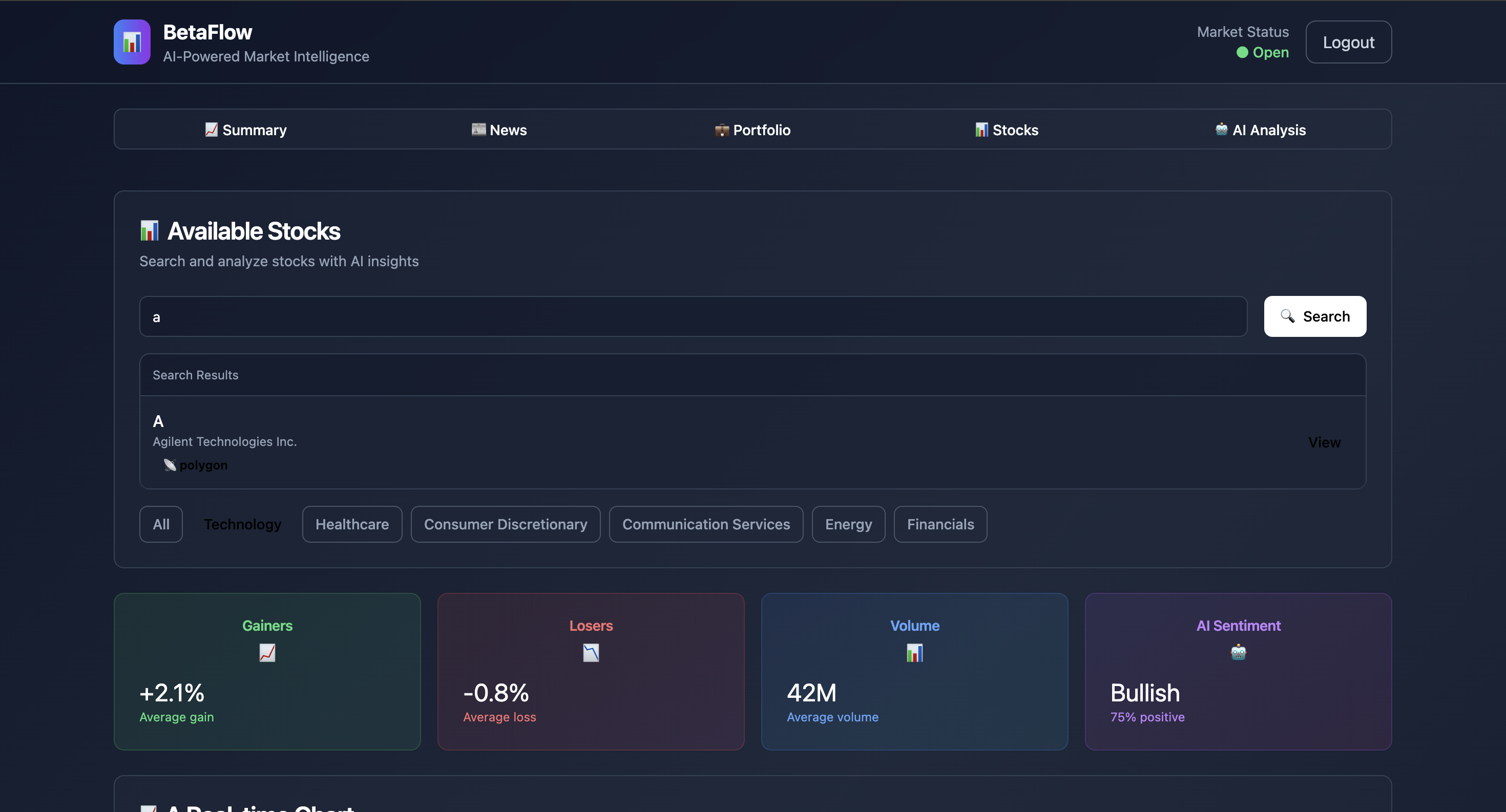The image size is (1506, 812).
Task: Enable the Energy sector filter
Action: click(x=848, y=524)
